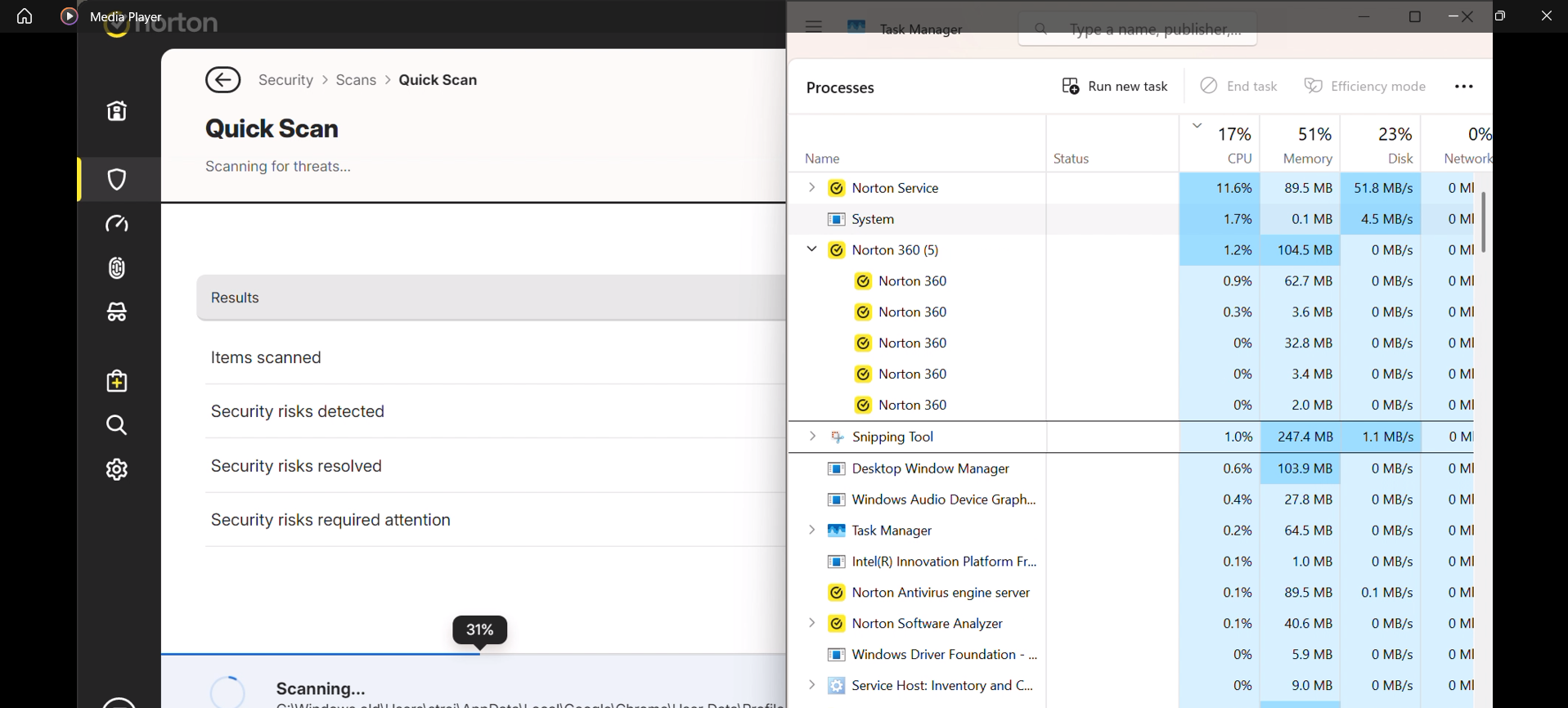
Task: Expand the Snipping Tool process group
Action: (811, 436)
